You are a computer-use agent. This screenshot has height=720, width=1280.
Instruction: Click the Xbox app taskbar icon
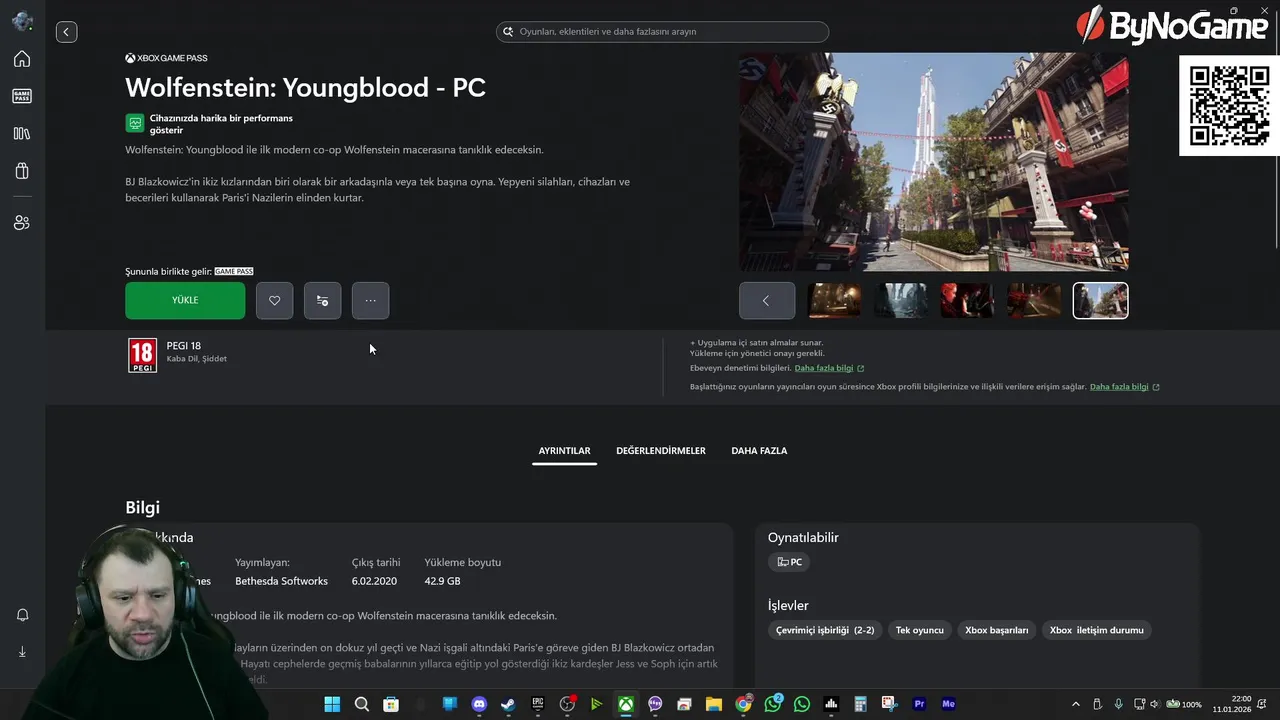[x=625, y=704]
